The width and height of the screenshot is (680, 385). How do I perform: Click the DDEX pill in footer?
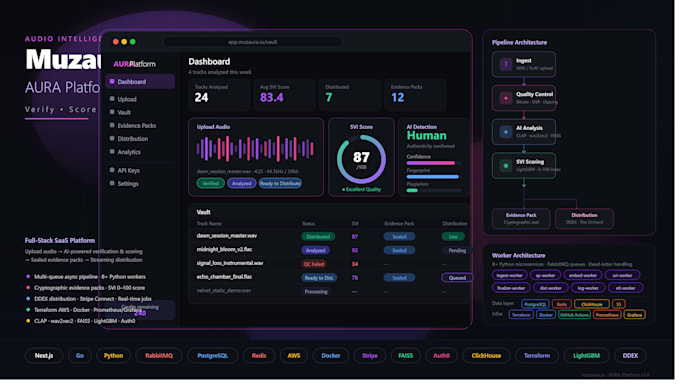[x=630, y=356]
